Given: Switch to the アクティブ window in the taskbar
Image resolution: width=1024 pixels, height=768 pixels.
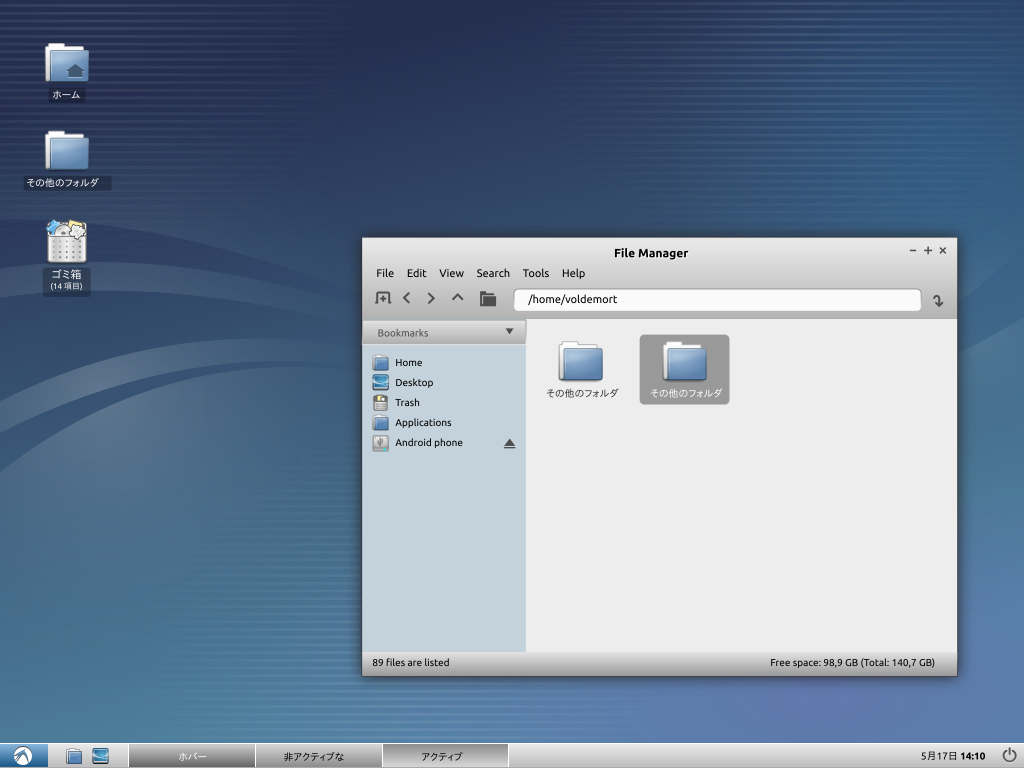Looking at the screenshot, I should pos(445,755).
